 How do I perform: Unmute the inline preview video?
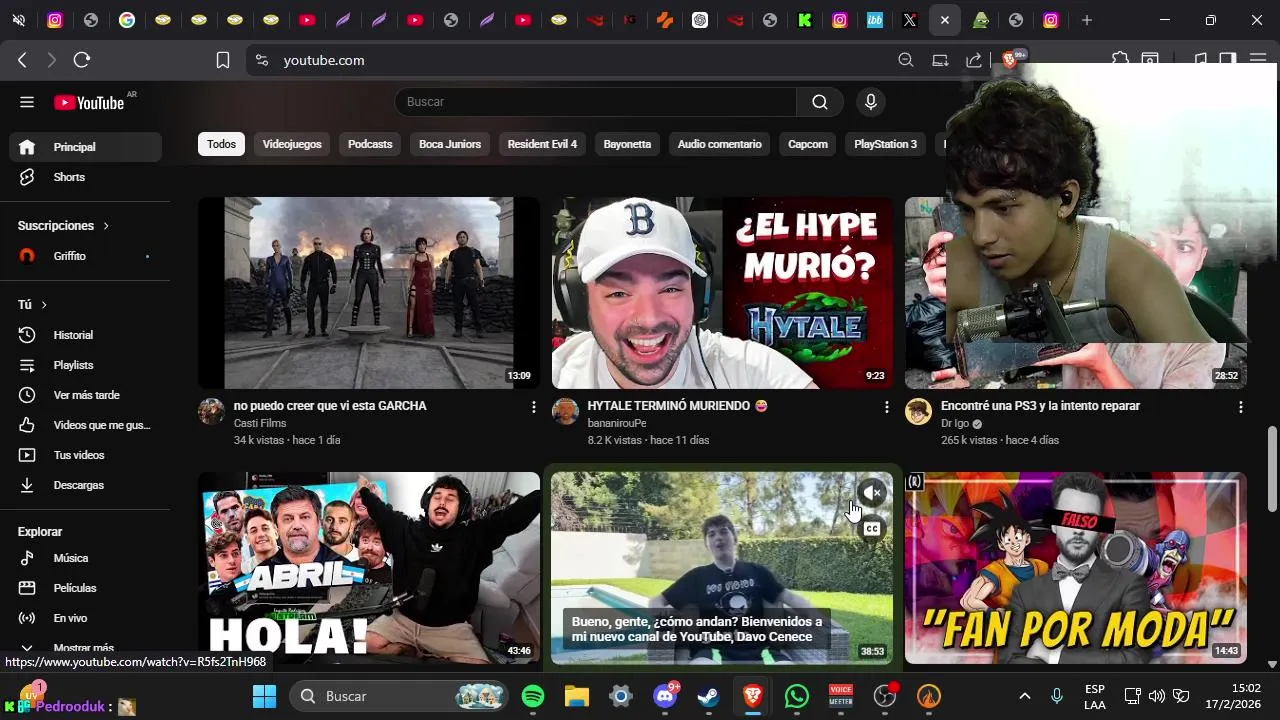(872, 493)
